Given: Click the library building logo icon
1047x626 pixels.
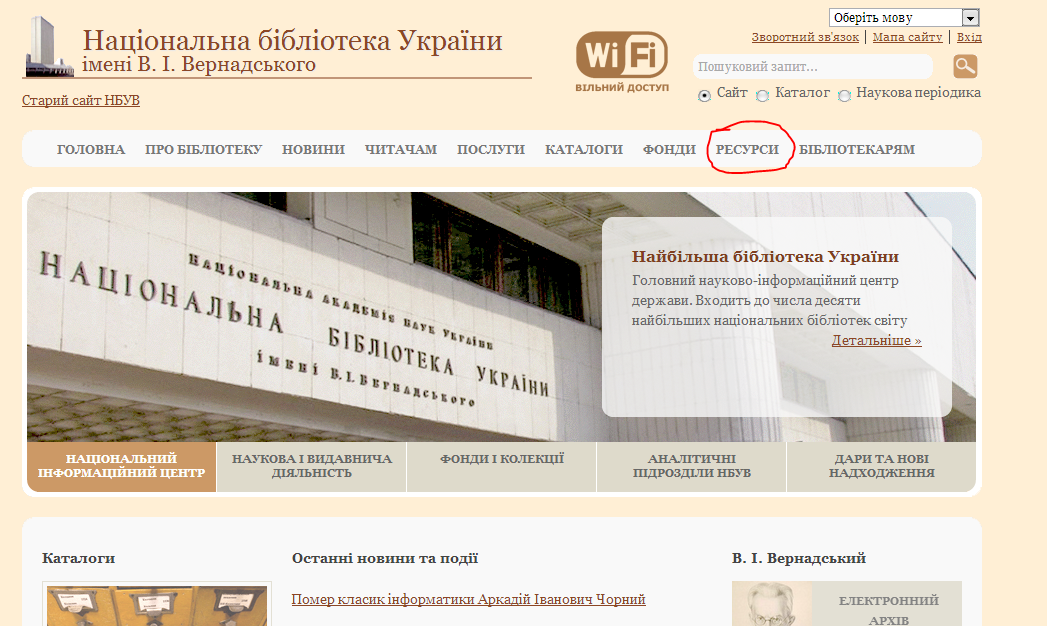Looking at the screenshot, I should point(49,46).
